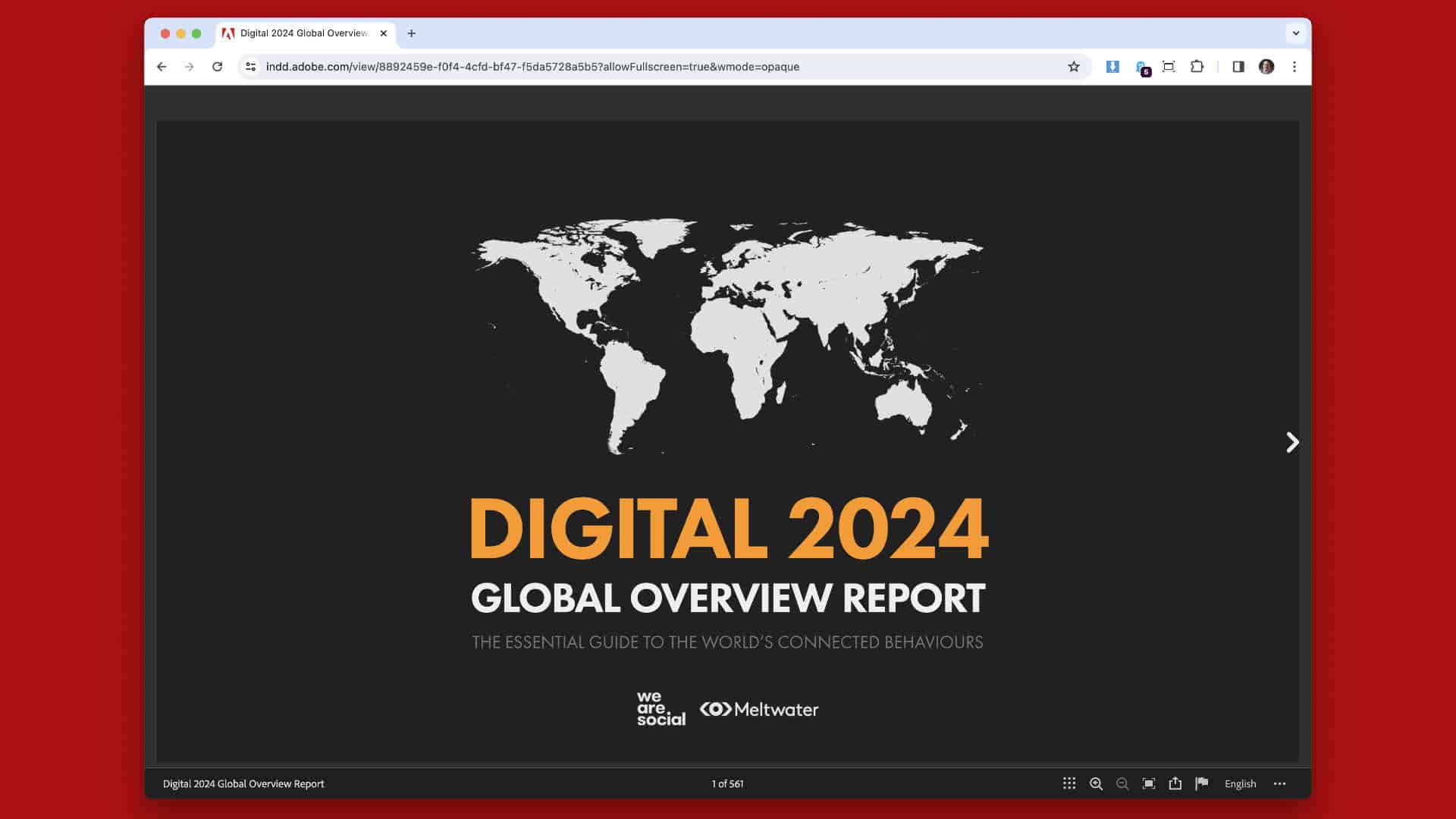Bookmark this page with the star icon
Screen dimensions: 1456x819
(1074, 67)
